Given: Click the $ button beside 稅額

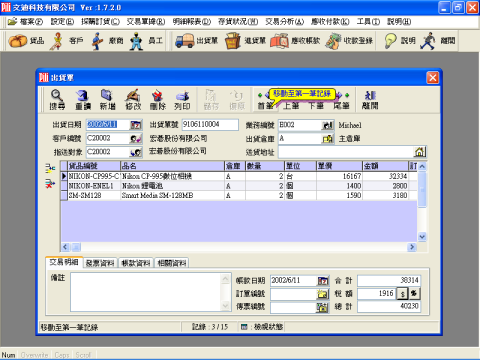Looking at the screenshot, I should click(x=402, y=294).
